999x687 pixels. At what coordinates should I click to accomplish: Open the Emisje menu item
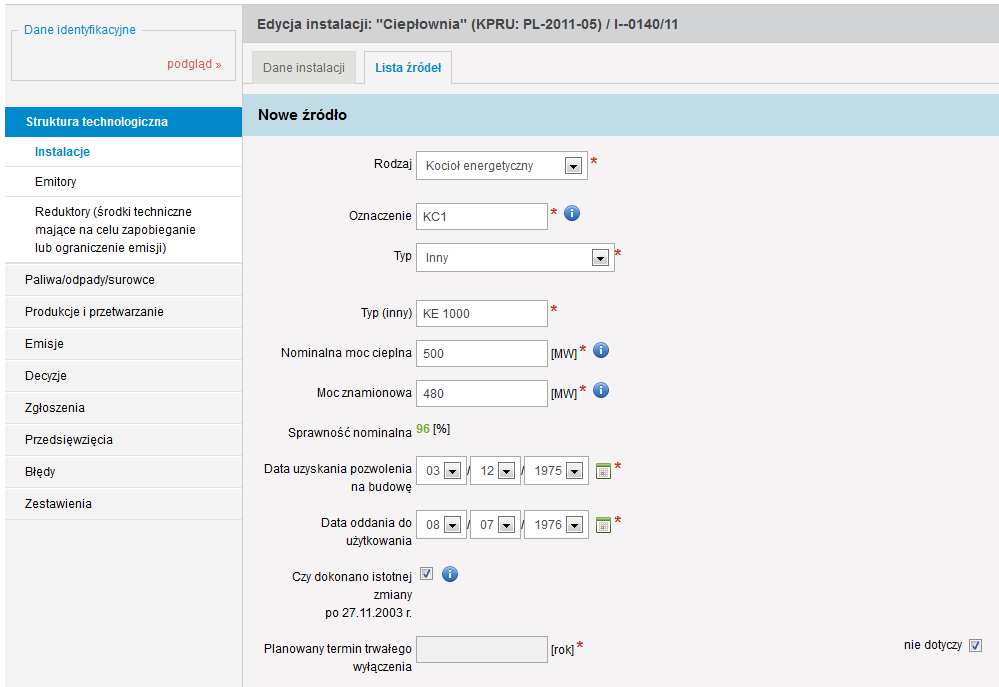click(124, 344)
